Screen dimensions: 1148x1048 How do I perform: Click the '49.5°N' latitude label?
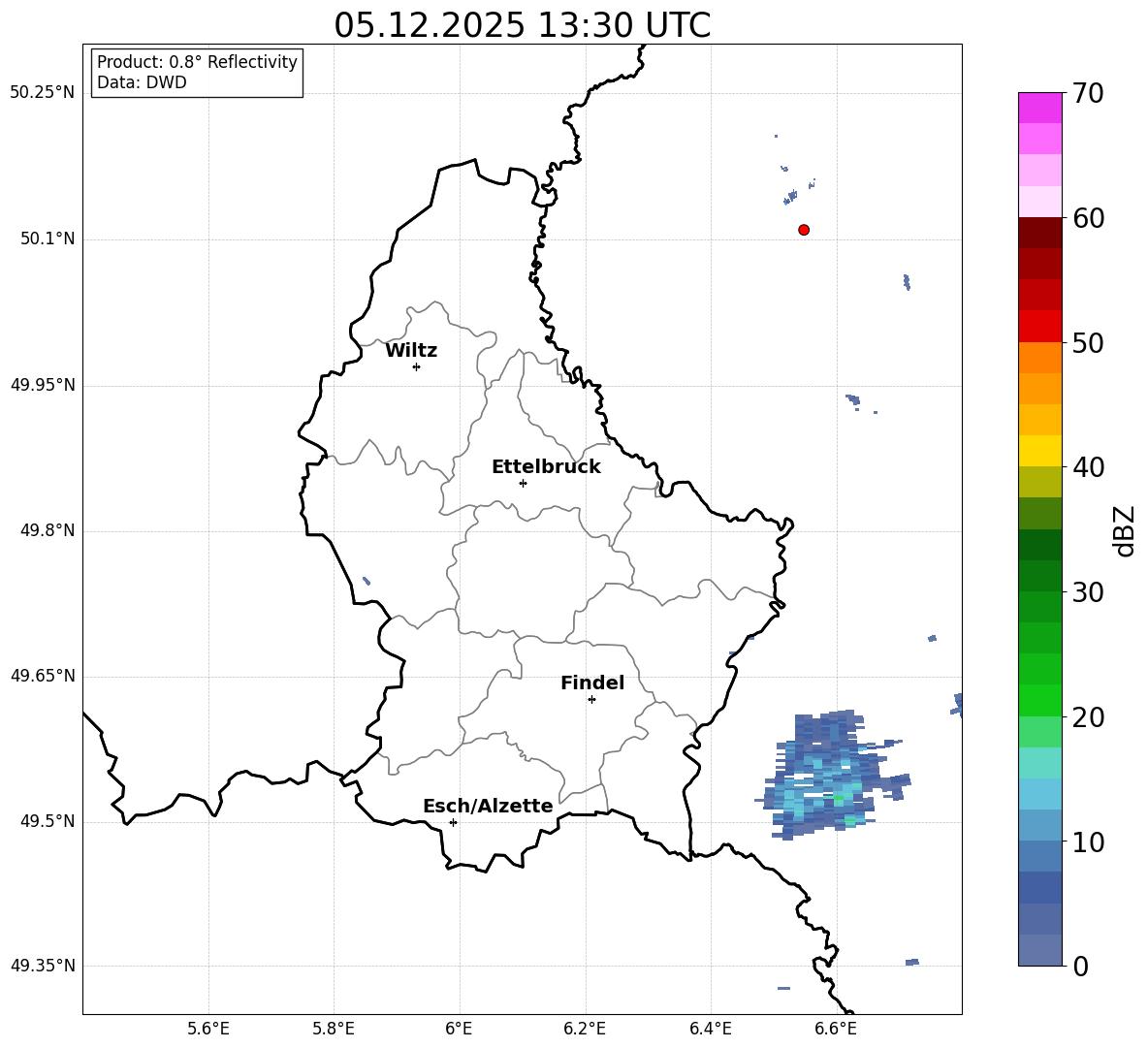(48, 821)
